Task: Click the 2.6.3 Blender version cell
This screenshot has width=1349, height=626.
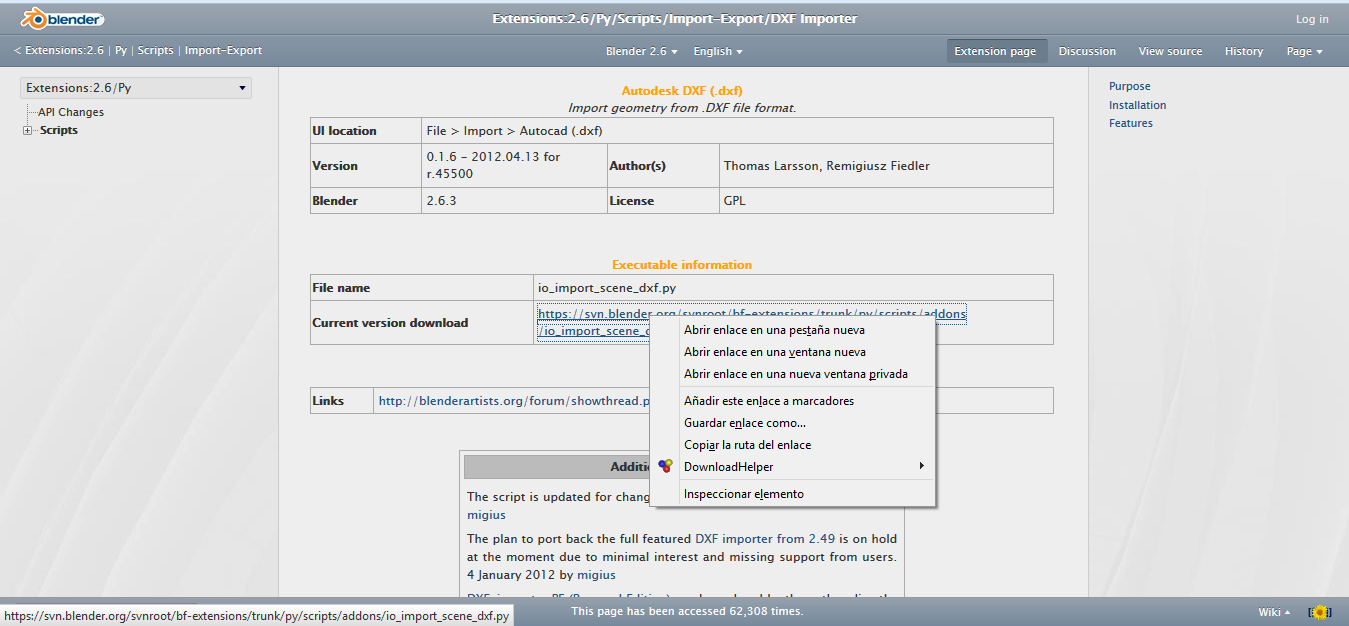Action: coord(514,201)
